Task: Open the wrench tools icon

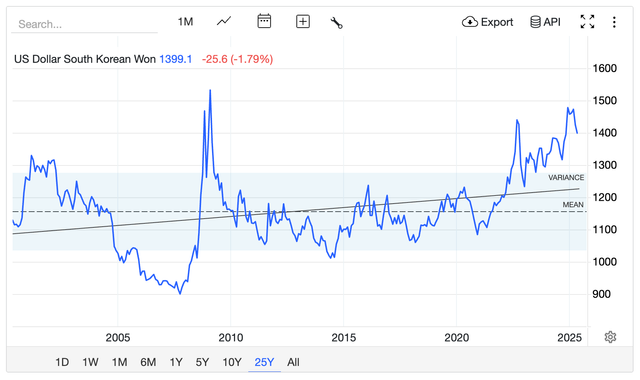Action: click(x=336, y=22)
